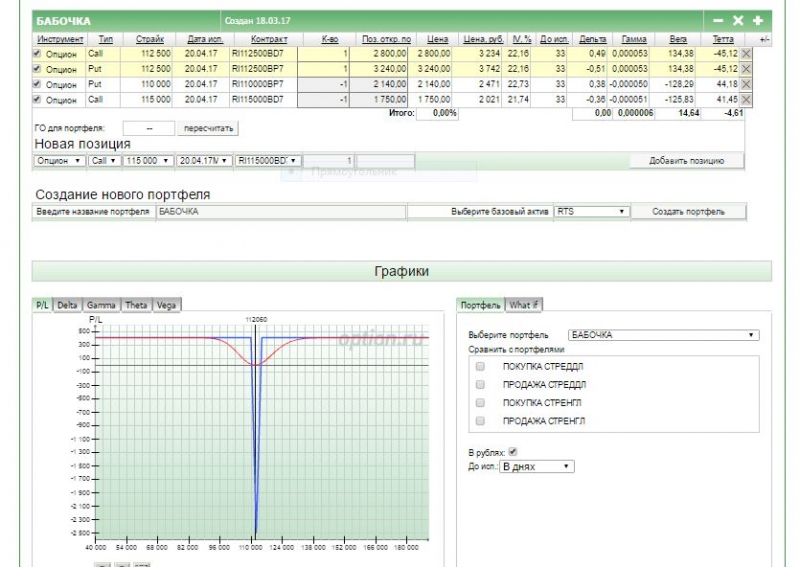Image resolution: width=800 pixels, height=567 pixels.
Task: Expand the 'В днях' dropdown
Action: 537,466
